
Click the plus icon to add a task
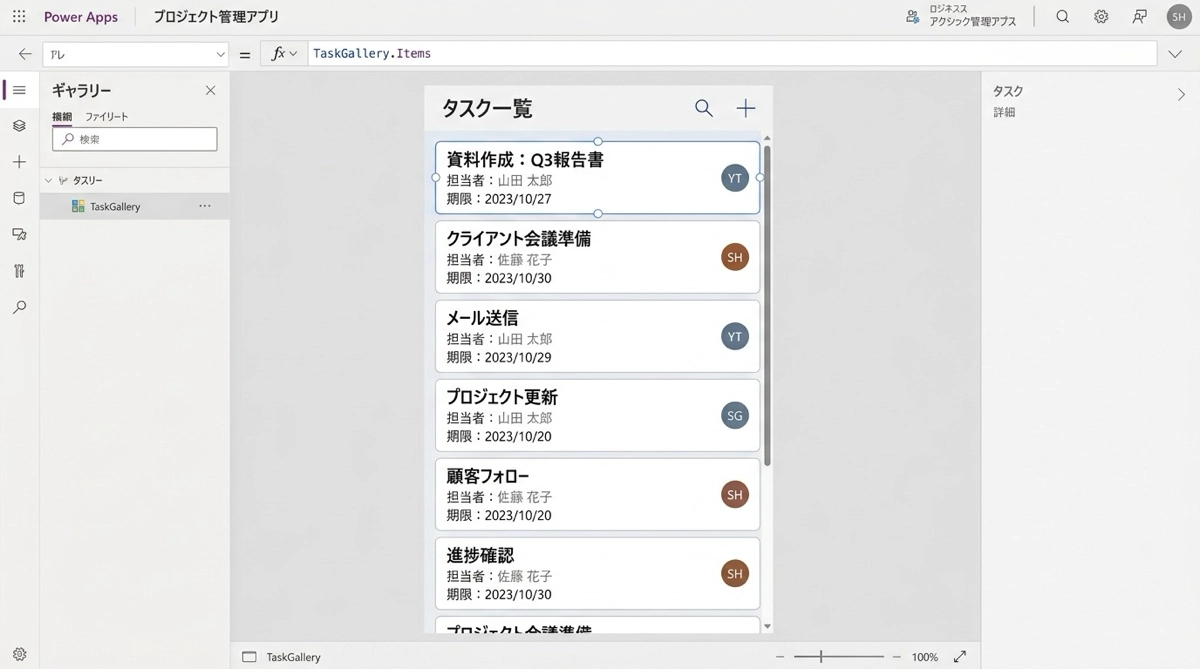click(746, 108)
